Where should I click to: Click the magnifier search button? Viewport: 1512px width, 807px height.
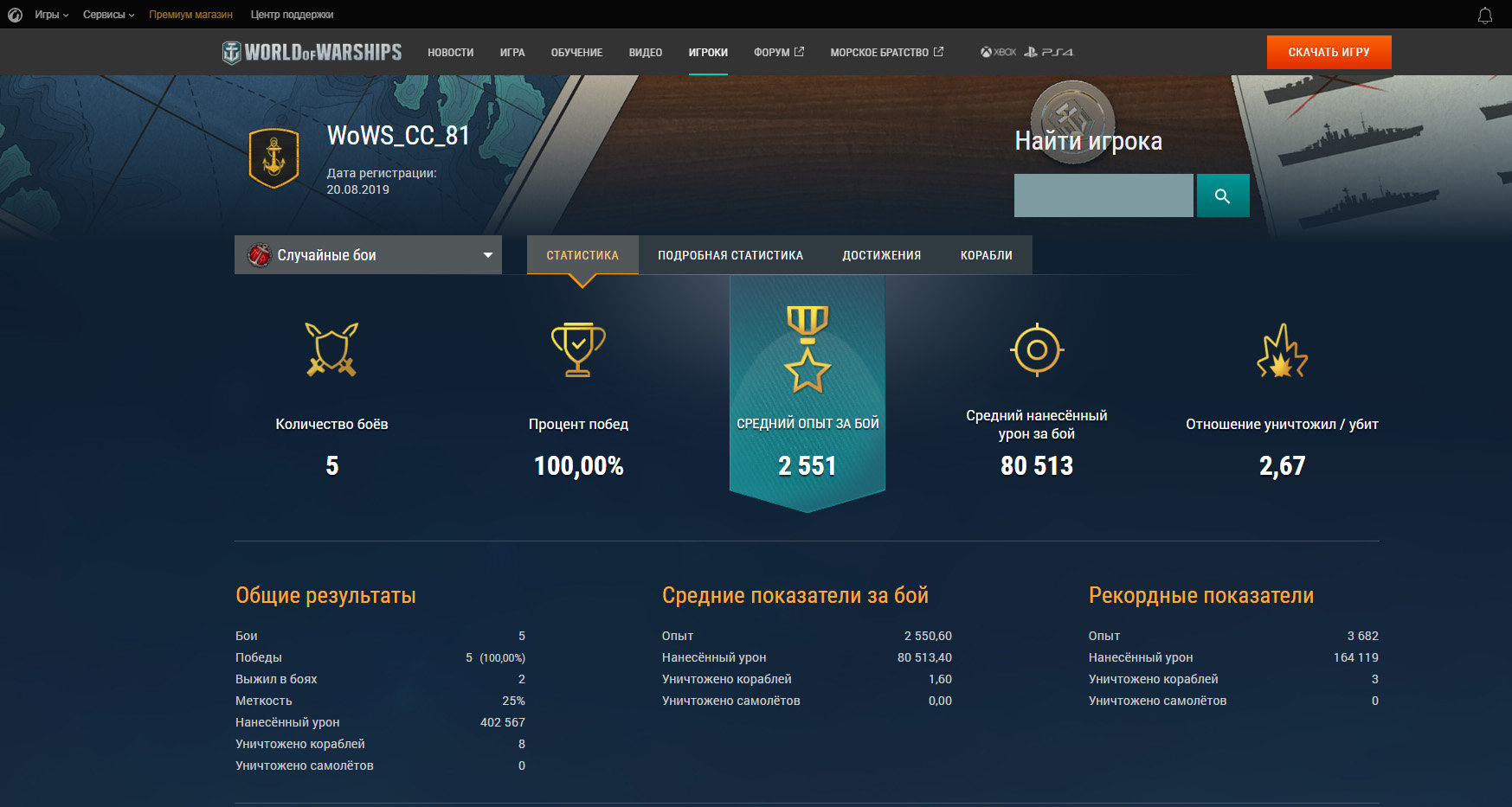(1222, 195)
